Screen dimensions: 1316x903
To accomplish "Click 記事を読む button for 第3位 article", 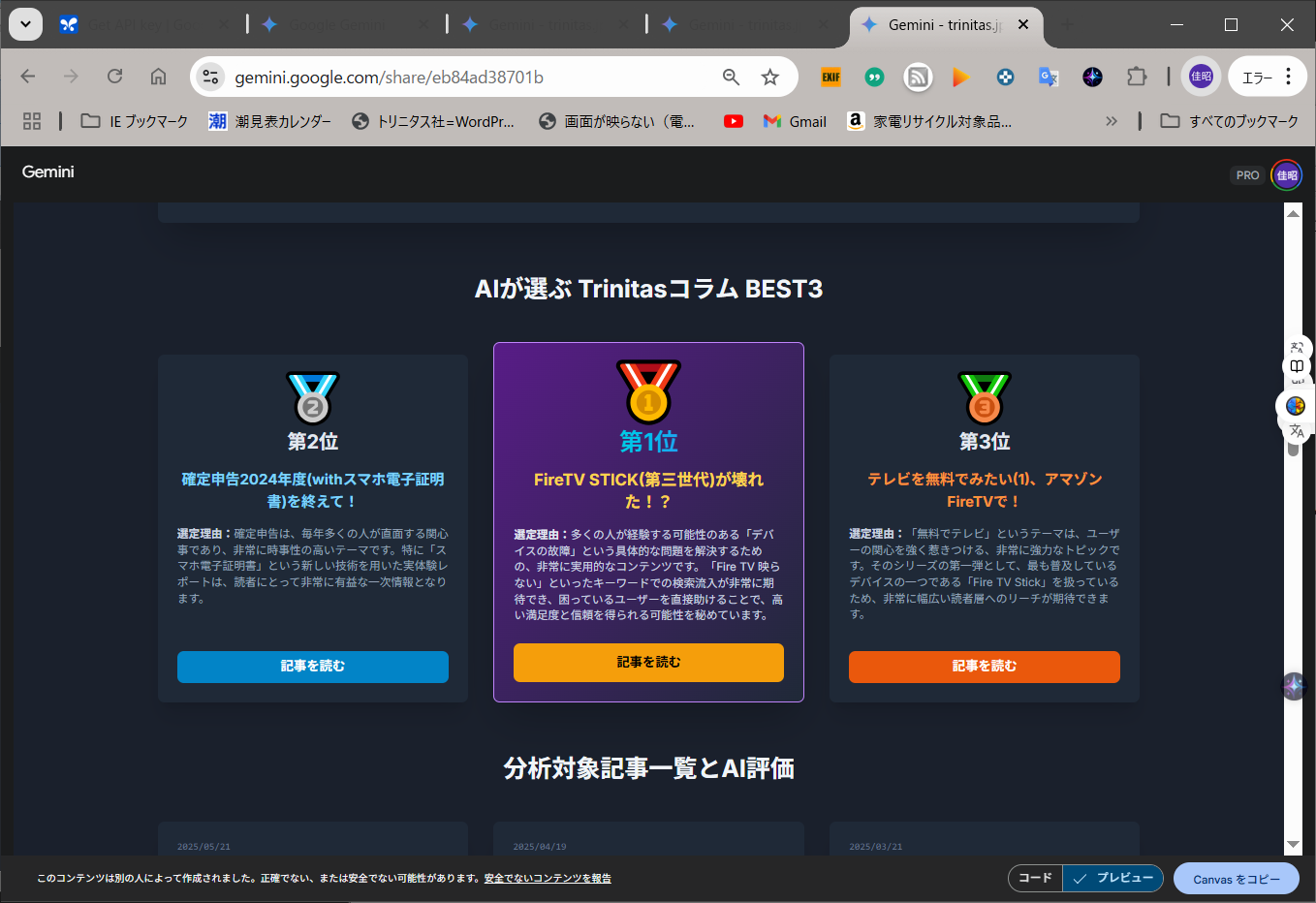I will coord(985,667).
